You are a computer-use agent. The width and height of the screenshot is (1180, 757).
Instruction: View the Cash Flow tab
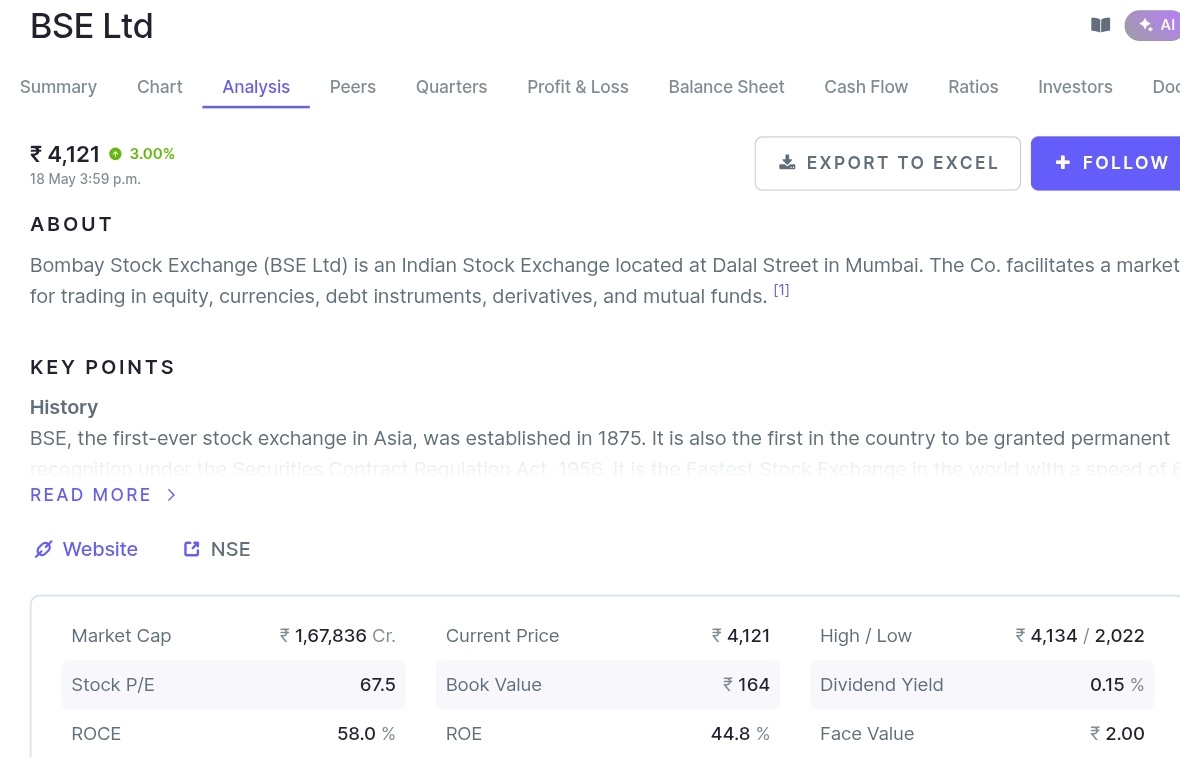point(866,87)
